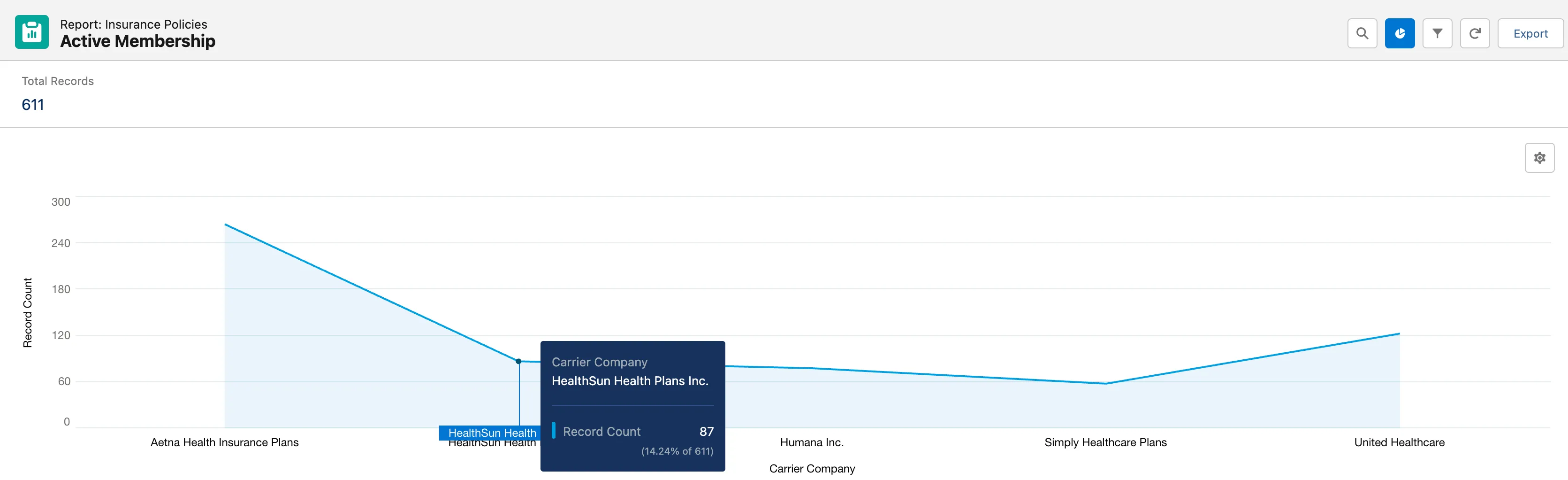Click the United Healthcare axis label

pyautogui.click(x=1400, y=442)
